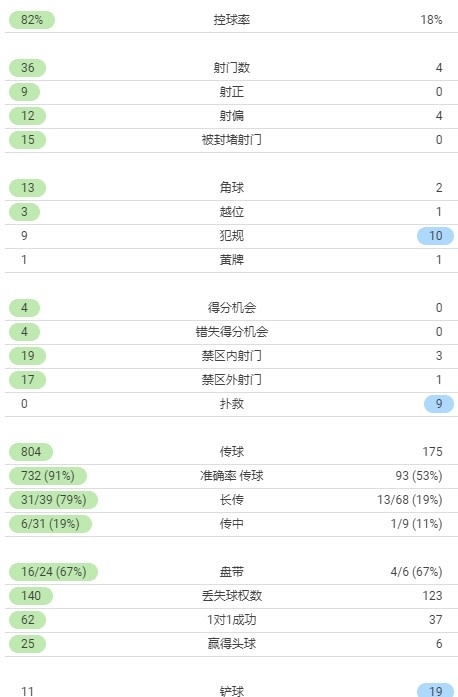Click the 36 shots green badge
The height and width of the screenshot is (697, 458).
point(28,68)
